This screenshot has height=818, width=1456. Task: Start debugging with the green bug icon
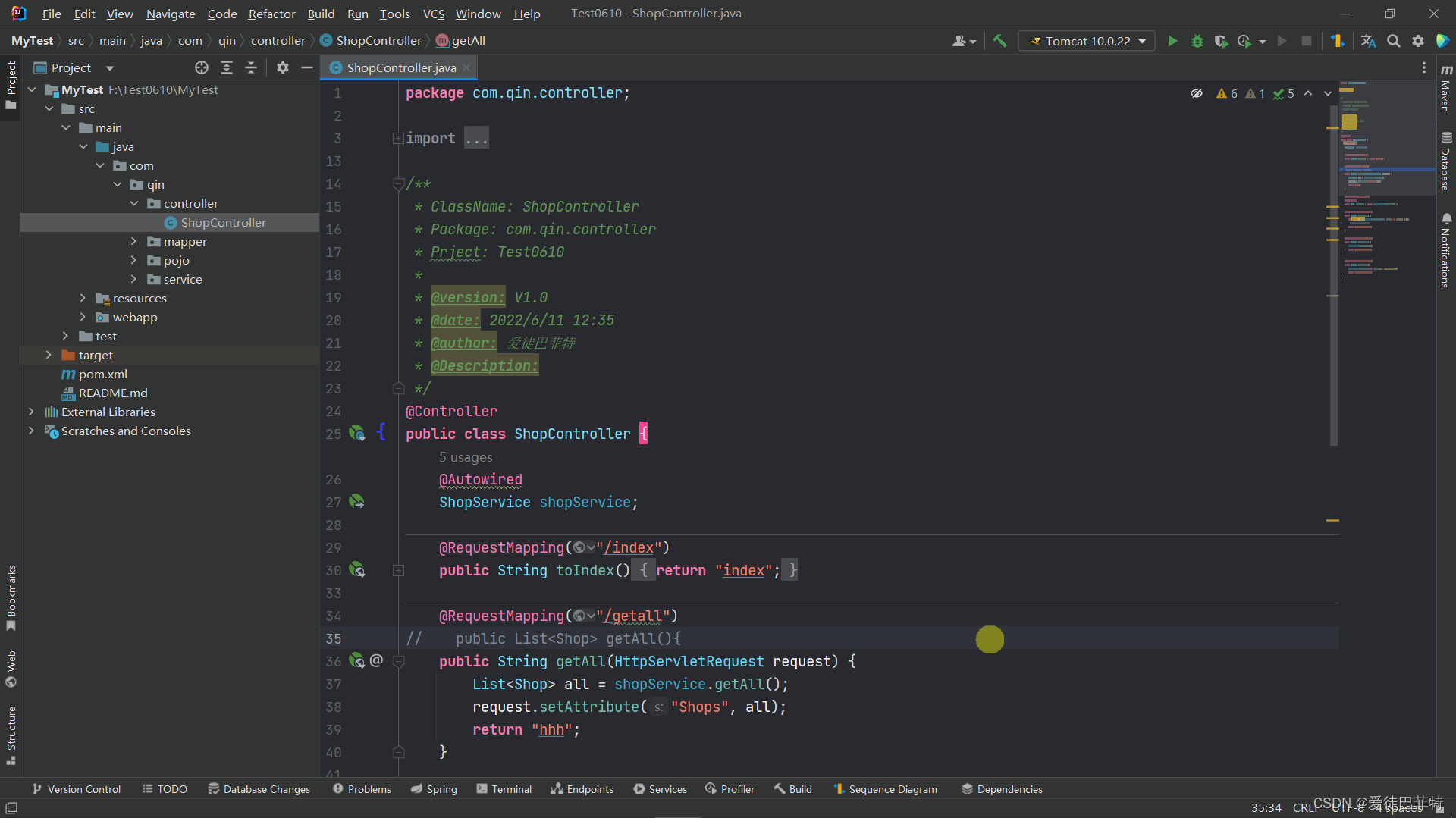[x=1197, y=41]
